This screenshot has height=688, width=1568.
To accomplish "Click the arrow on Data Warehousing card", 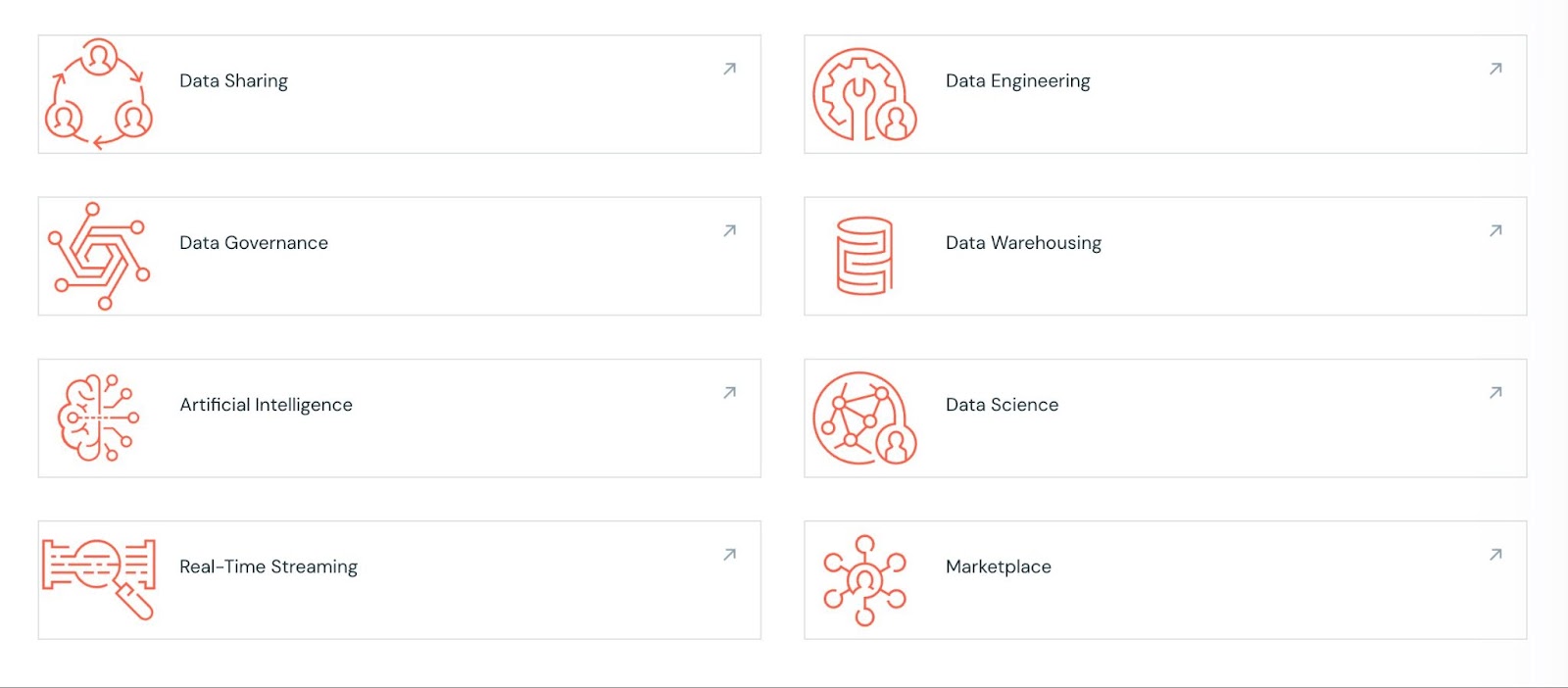I will pos(1495,230).
